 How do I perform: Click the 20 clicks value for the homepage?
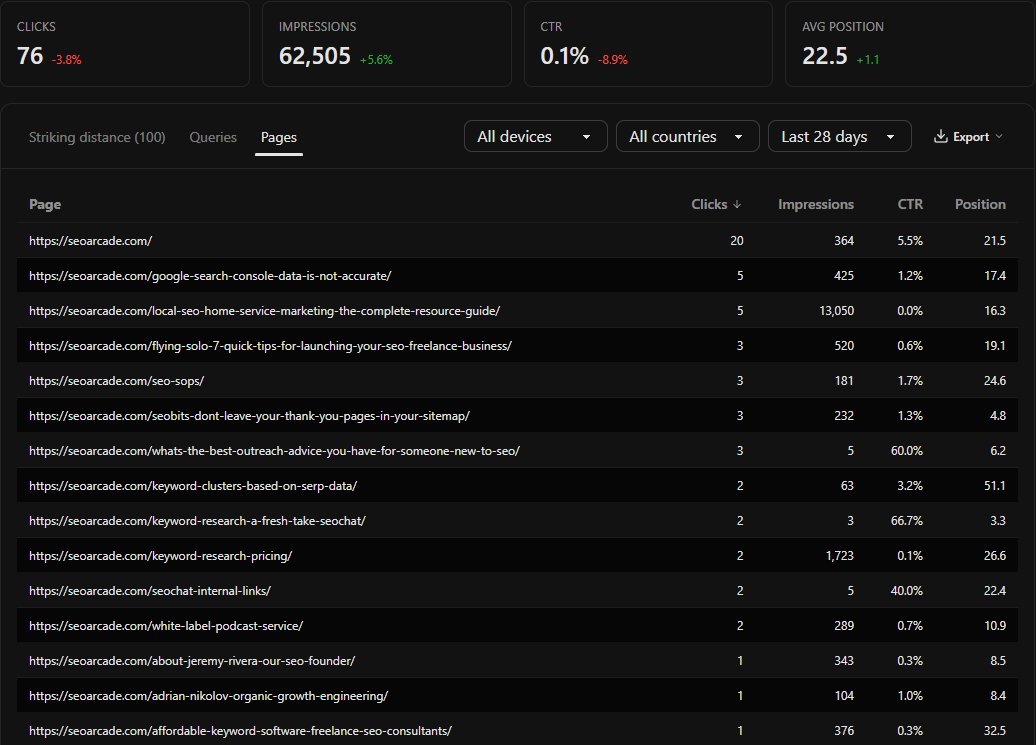pos(737,241)
